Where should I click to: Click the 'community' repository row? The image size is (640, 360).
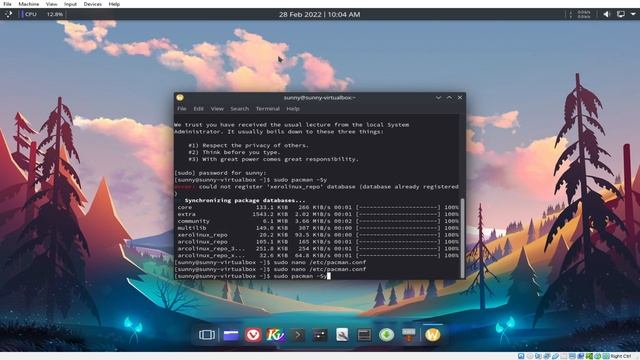click(x=318, y=221)
